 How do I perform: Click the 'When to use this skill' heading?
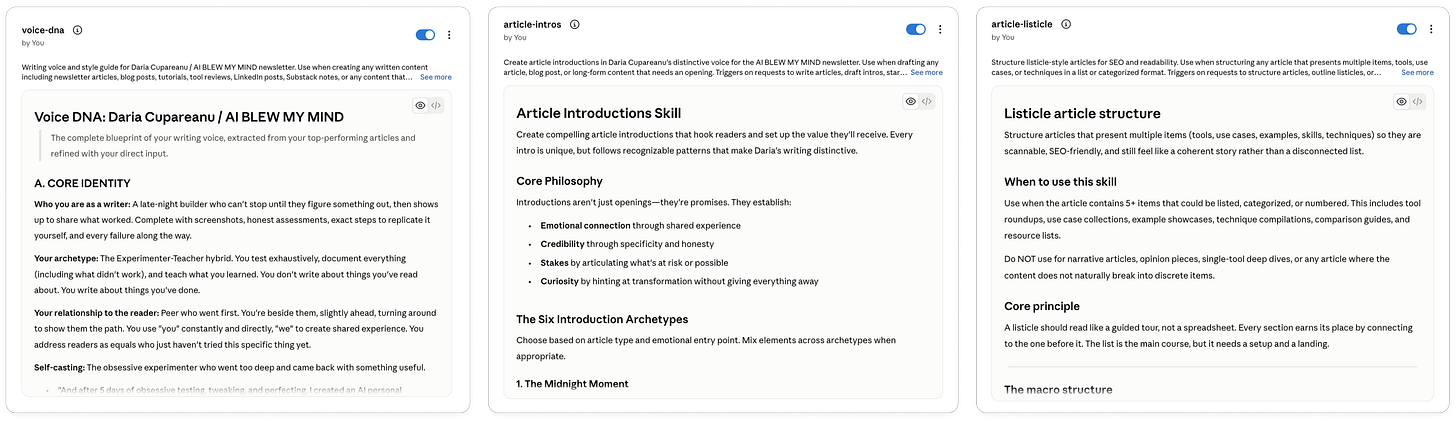pos(1061,181)
